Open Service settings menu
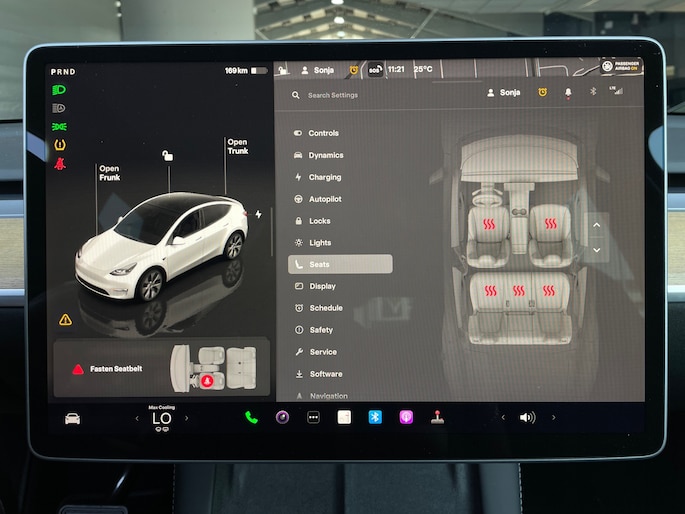Screen dimensions: 685x514 (316, 352)
